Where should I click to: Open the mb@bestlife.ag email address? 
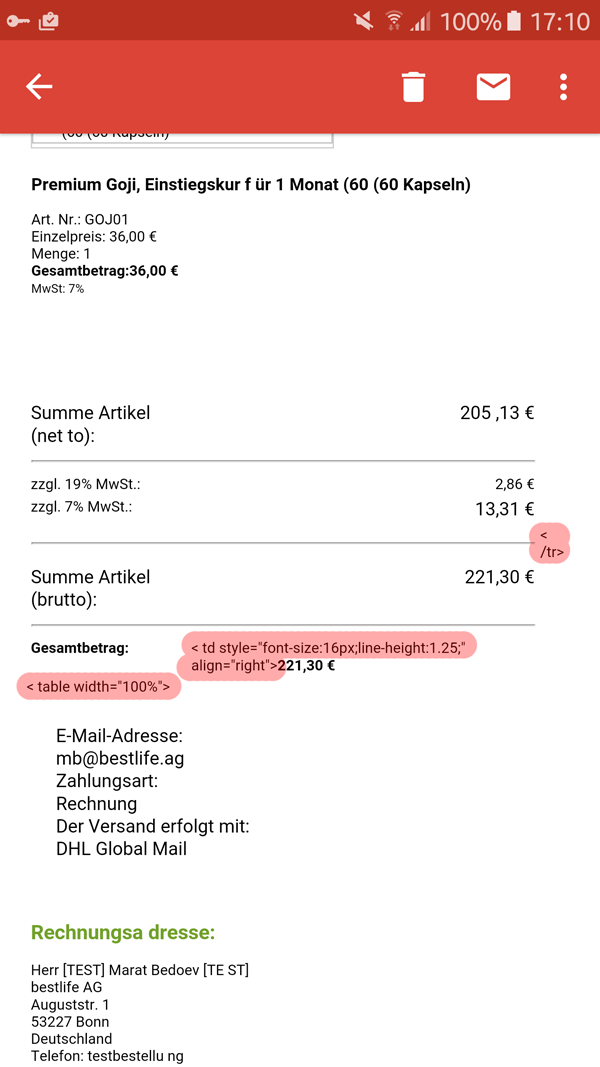tap(120, 758)
